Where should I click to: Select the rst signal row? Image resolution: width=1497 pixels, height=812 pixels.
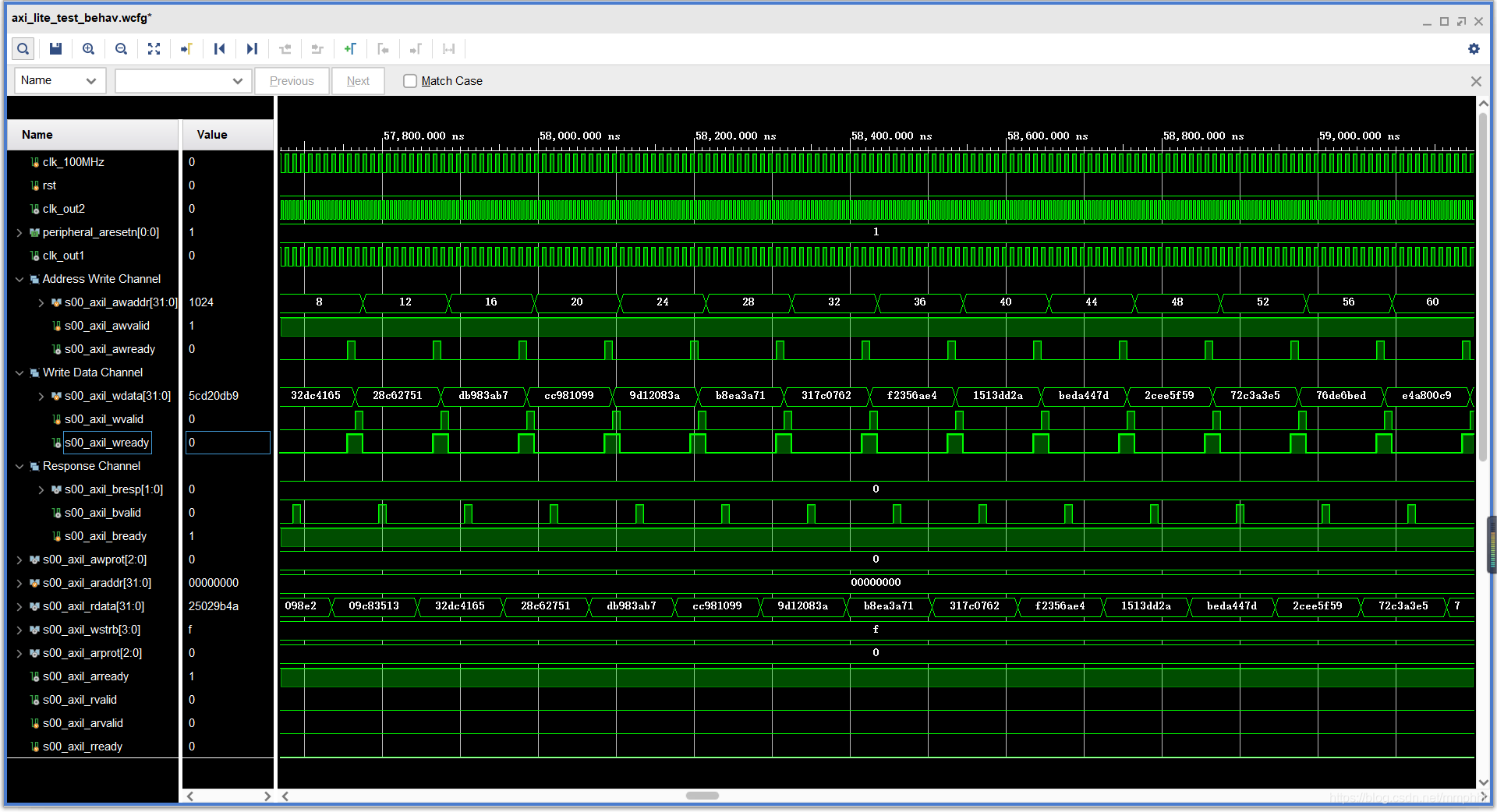pos(49,185)
